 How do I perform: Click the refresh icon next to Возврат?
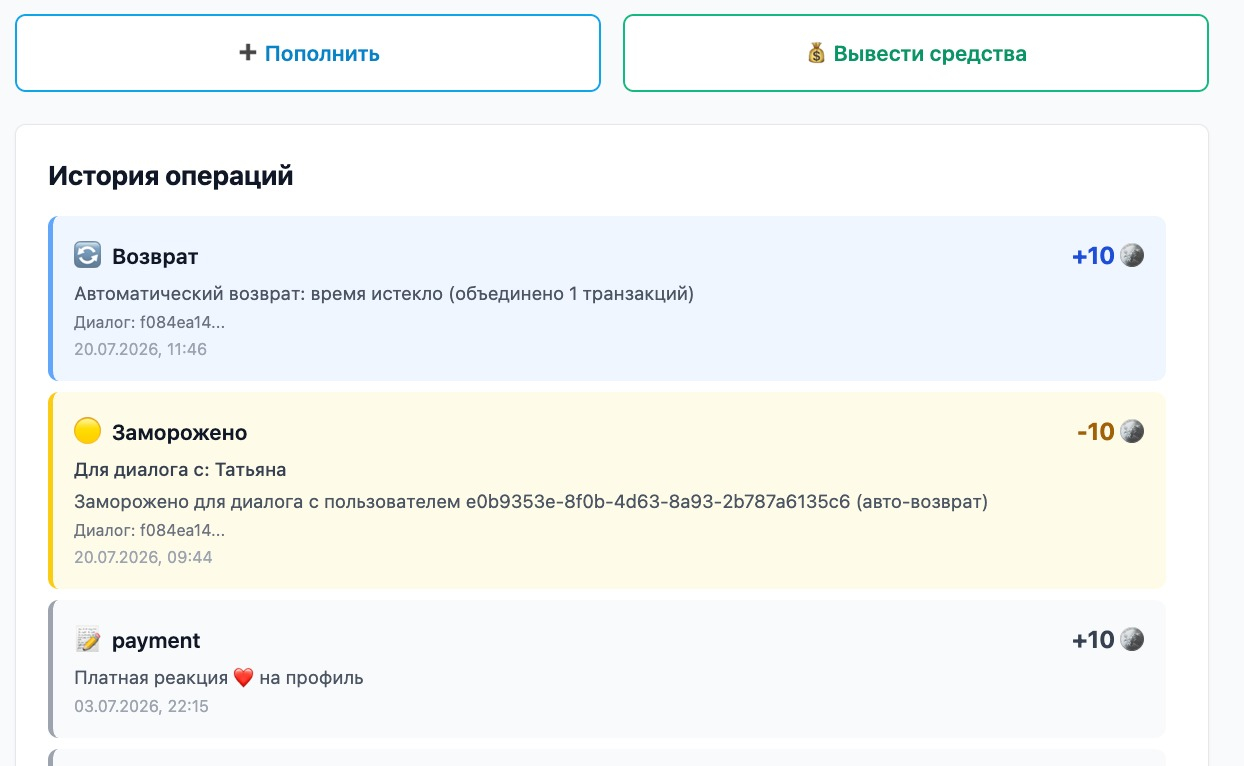pyautogui.click(x=88, y=256)
